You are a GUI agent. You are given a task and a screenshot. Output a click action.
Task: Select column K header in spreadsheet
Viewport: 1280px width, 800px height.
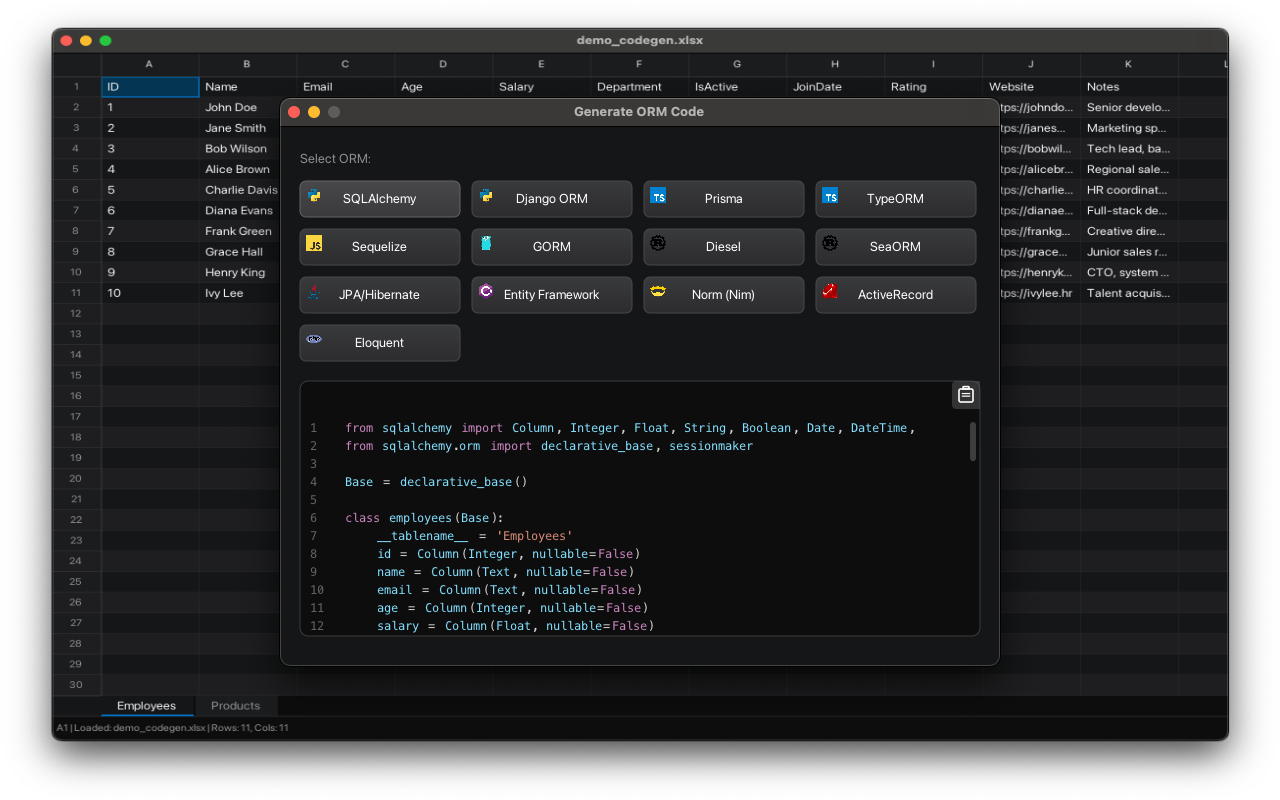(1129, 64)
